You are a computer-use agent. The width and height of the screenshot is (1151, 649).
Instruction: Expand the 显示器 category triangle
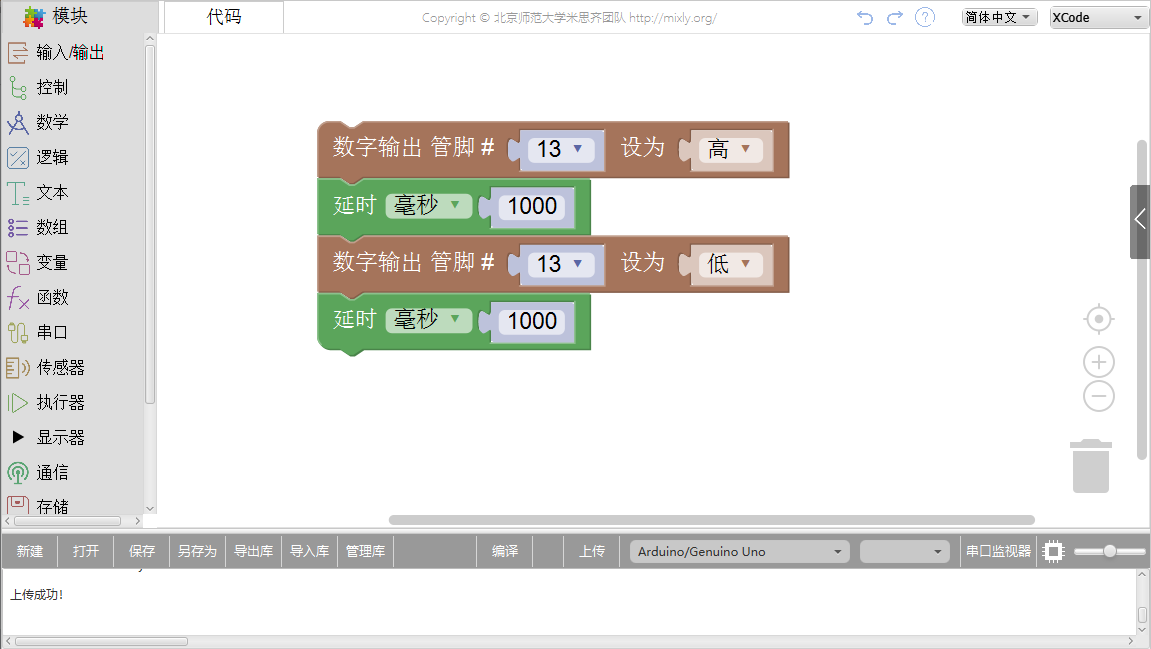[x=18, y=437]
